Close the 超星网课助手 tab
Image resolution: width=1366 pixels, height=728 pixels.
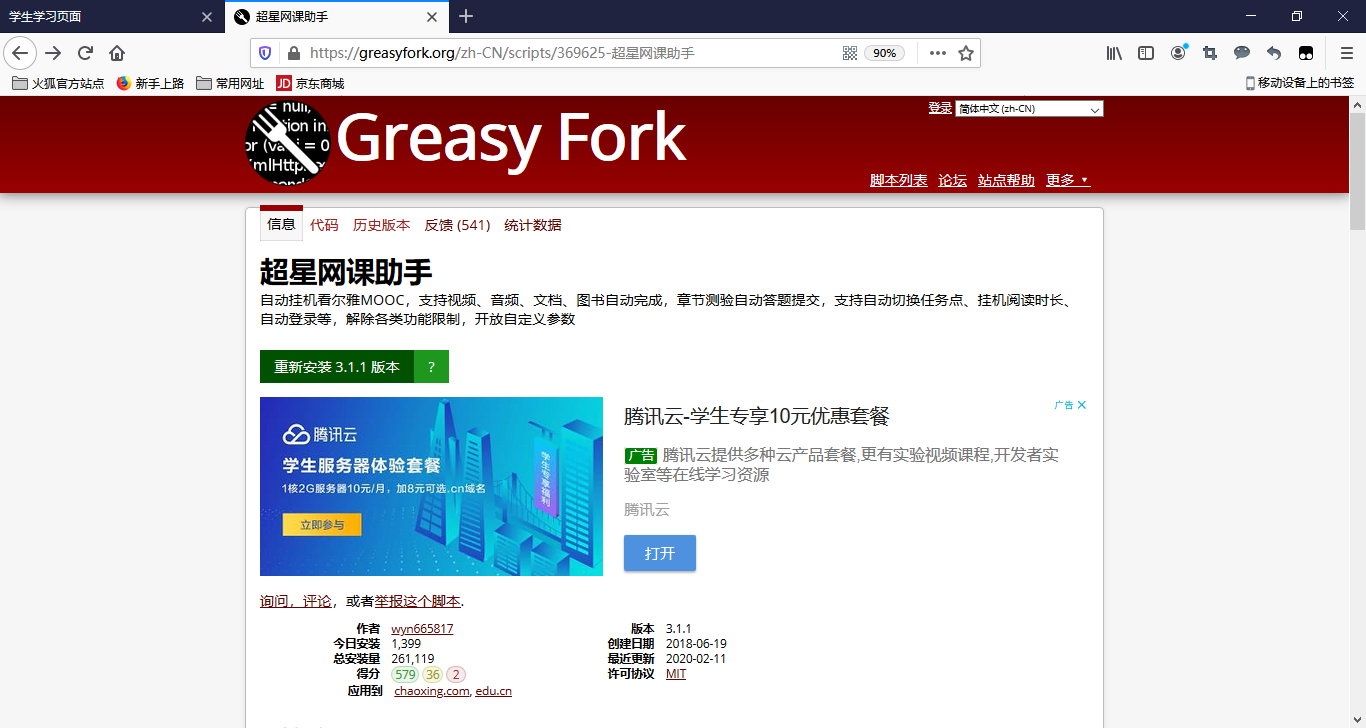click(432, 17)
